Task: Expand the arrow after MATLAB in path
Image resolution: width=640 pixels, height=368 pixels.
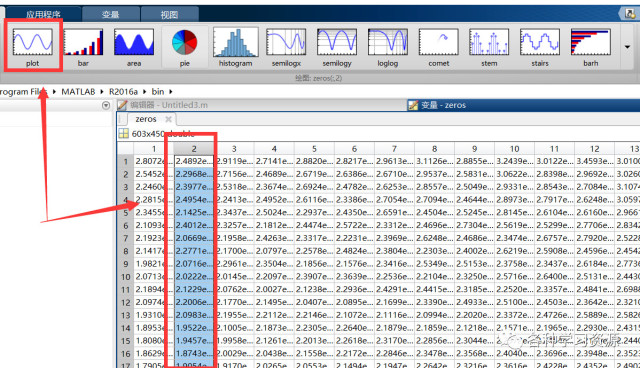Action: (102, 92)
